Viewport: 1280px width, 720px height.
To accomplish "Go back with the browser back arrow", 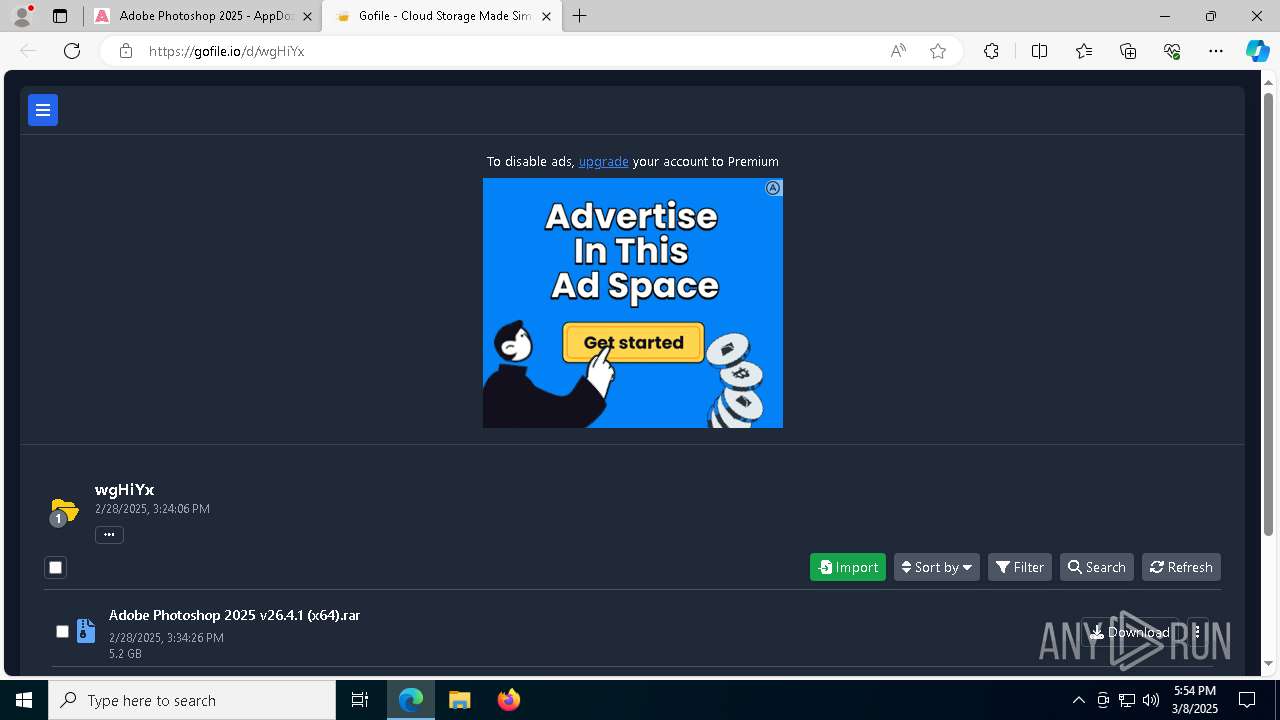I will tap(28, 51).
